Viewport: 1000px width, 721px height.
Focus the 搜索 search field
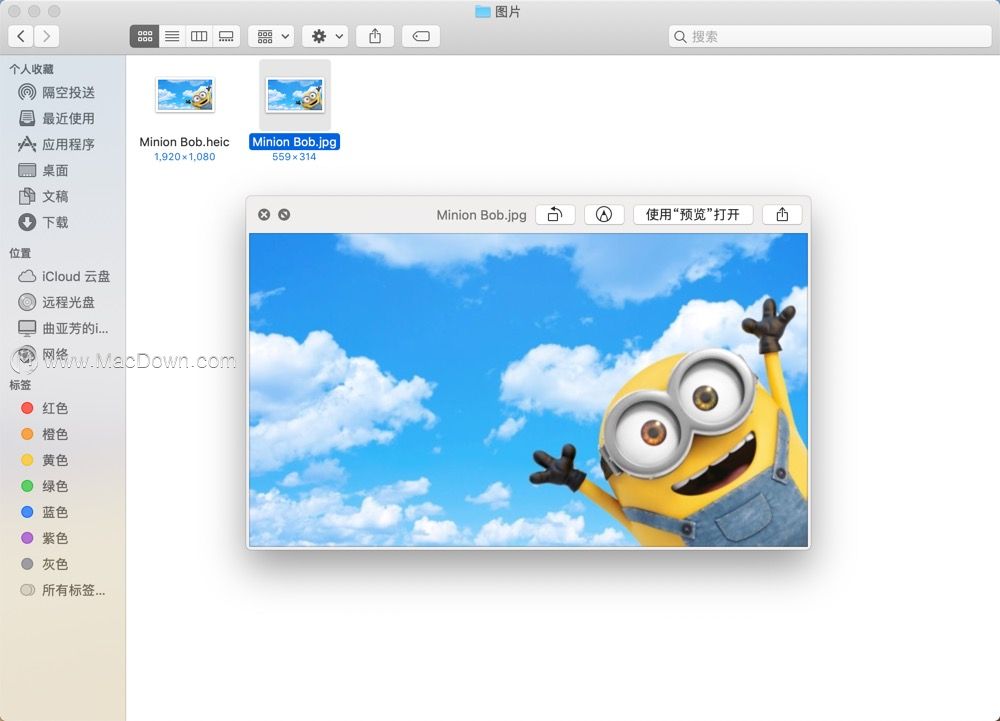click(830, 36)
